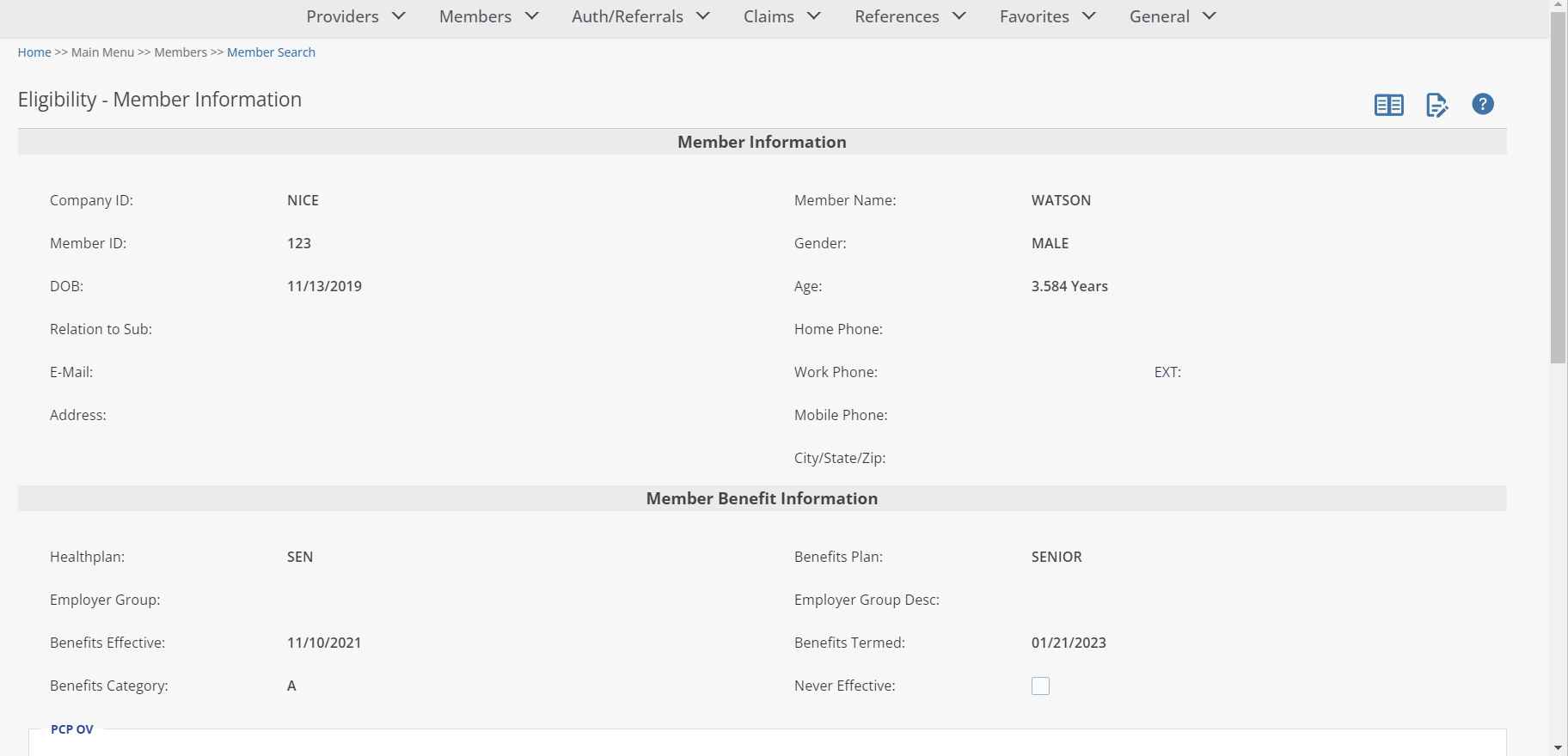
Task: Click the Main Menu breadcrumb item
Action: [x=102, y=52]
